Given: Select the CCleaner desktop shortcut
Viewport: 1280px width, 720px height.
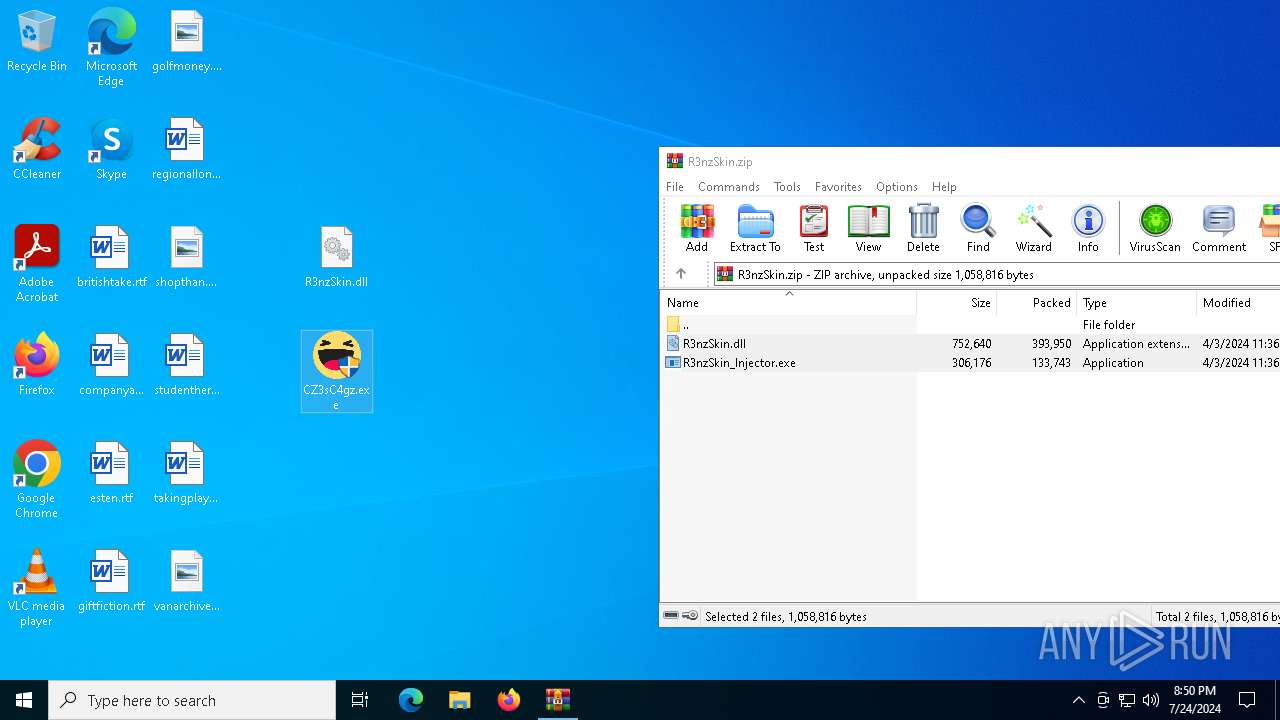Looking at the screenshot, I should (x=37, y=150).
